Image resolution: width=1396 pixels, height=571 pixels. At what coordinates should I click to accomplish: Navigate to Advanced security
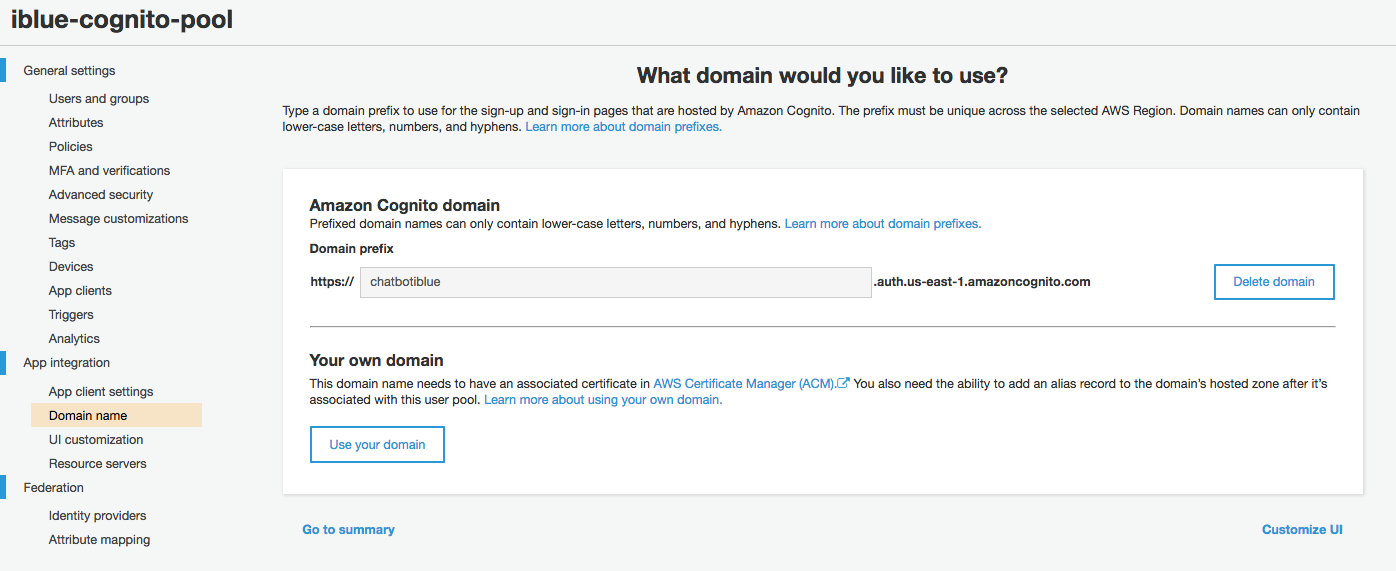click(101, 195)
